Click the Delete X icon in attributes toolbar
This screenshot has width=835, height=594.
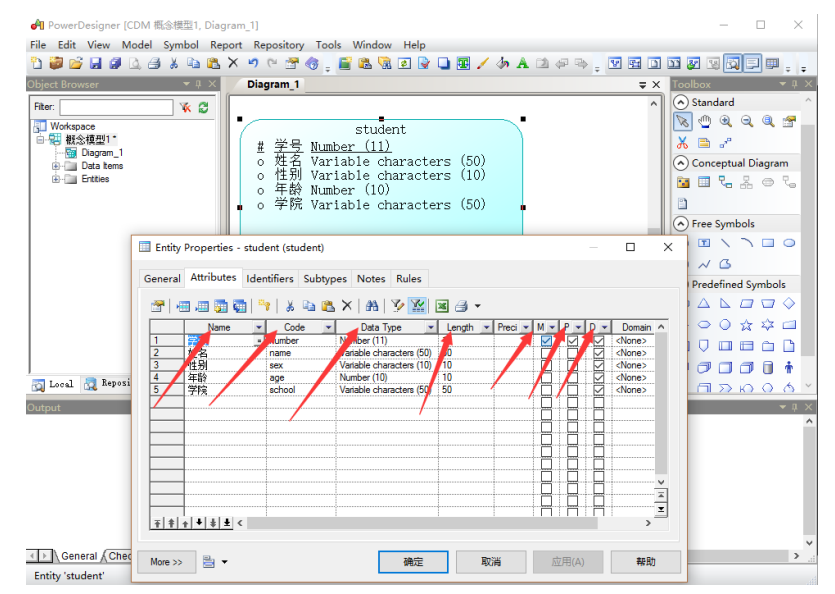point(347,306)
